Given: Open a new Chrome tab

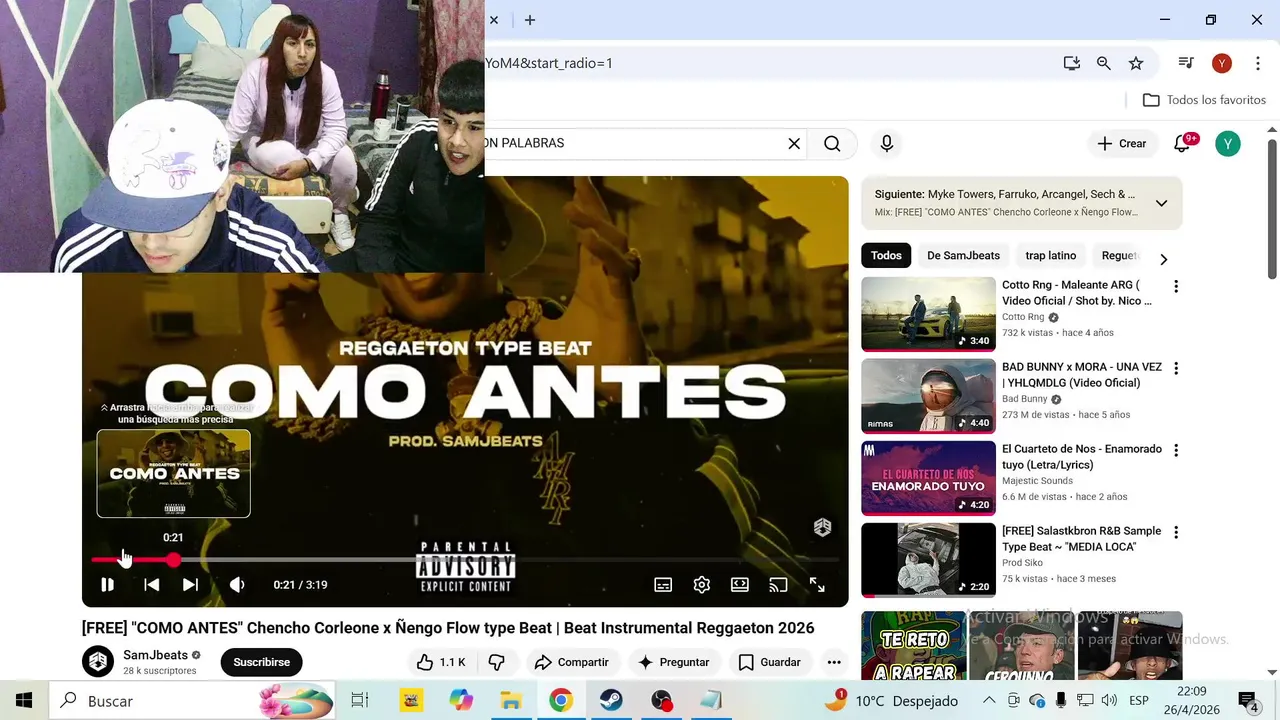Looking at the screenshot, I should 530,20.
